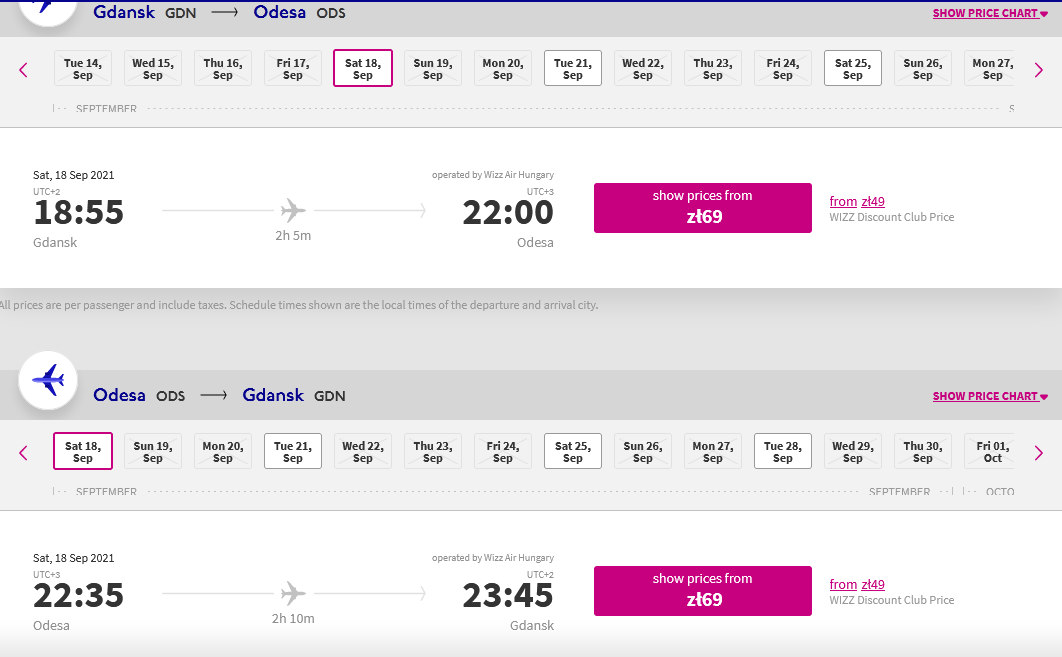Show earlier return dates with the left arrow

coord(23,453)
